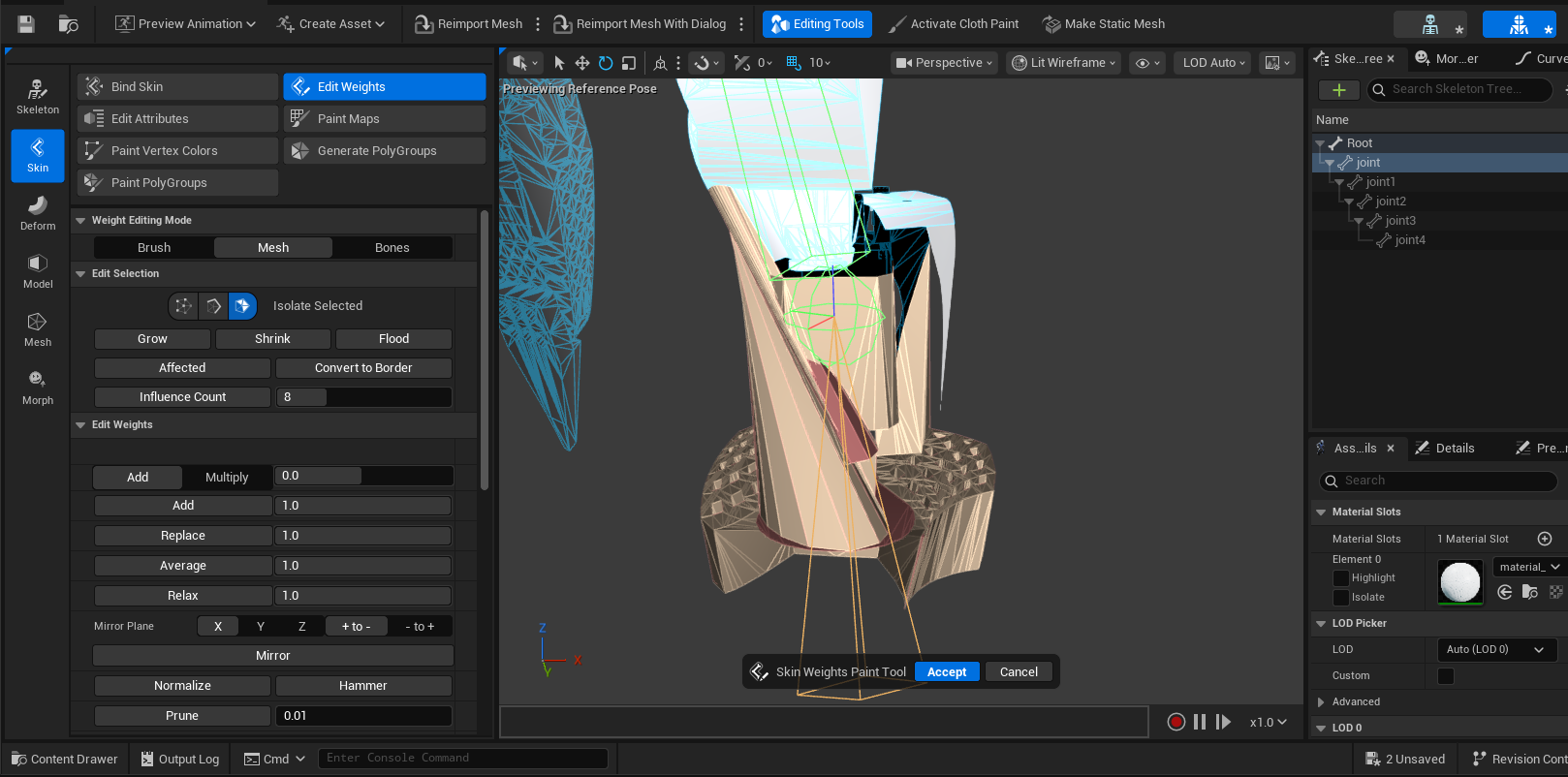The image size is (1568, 777).
Task: Click the Flood selection button
Action: click(x=393, y=339)
